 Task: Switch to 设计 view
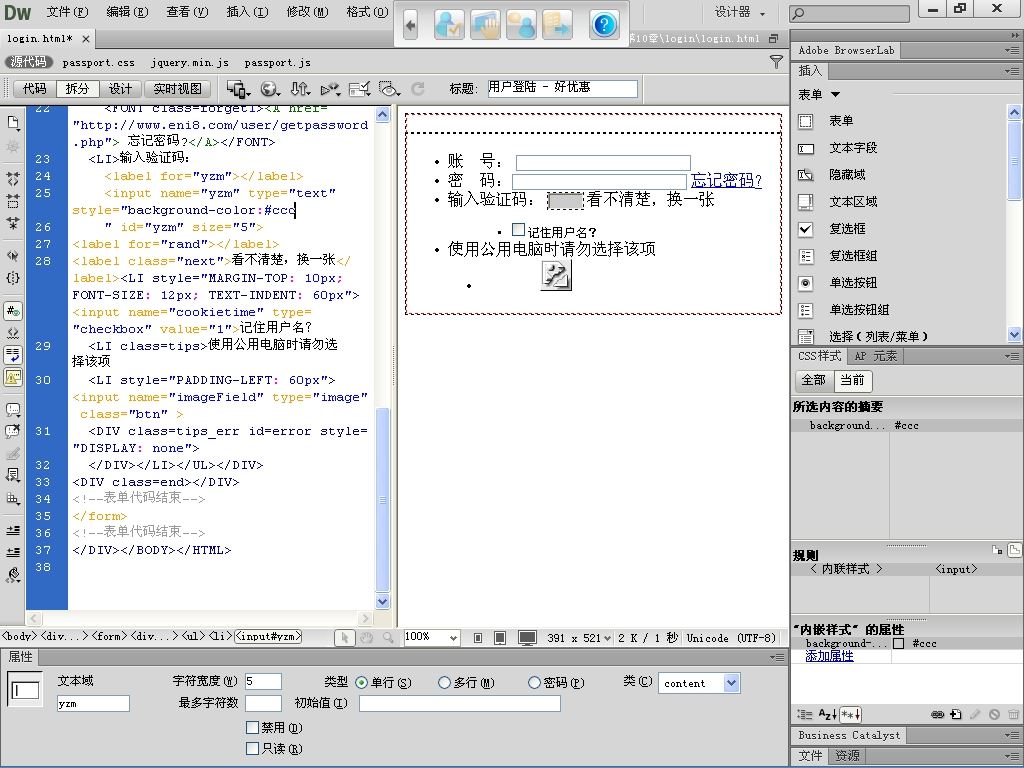coord(120,89)
